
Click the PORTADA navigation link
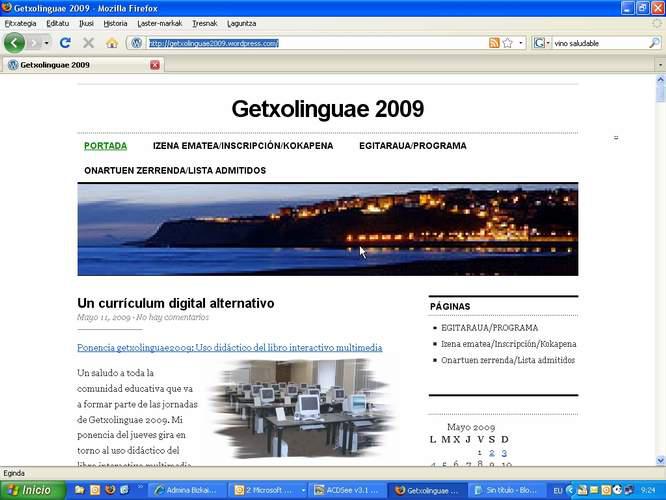105,146
